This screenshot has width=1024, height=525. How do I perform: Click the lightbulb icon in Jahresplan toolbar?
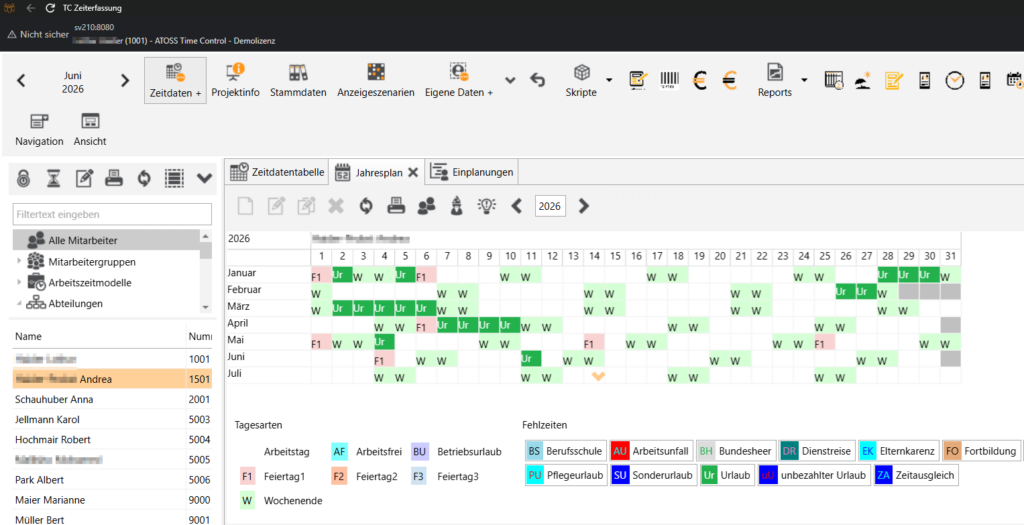tap(487, 206)
